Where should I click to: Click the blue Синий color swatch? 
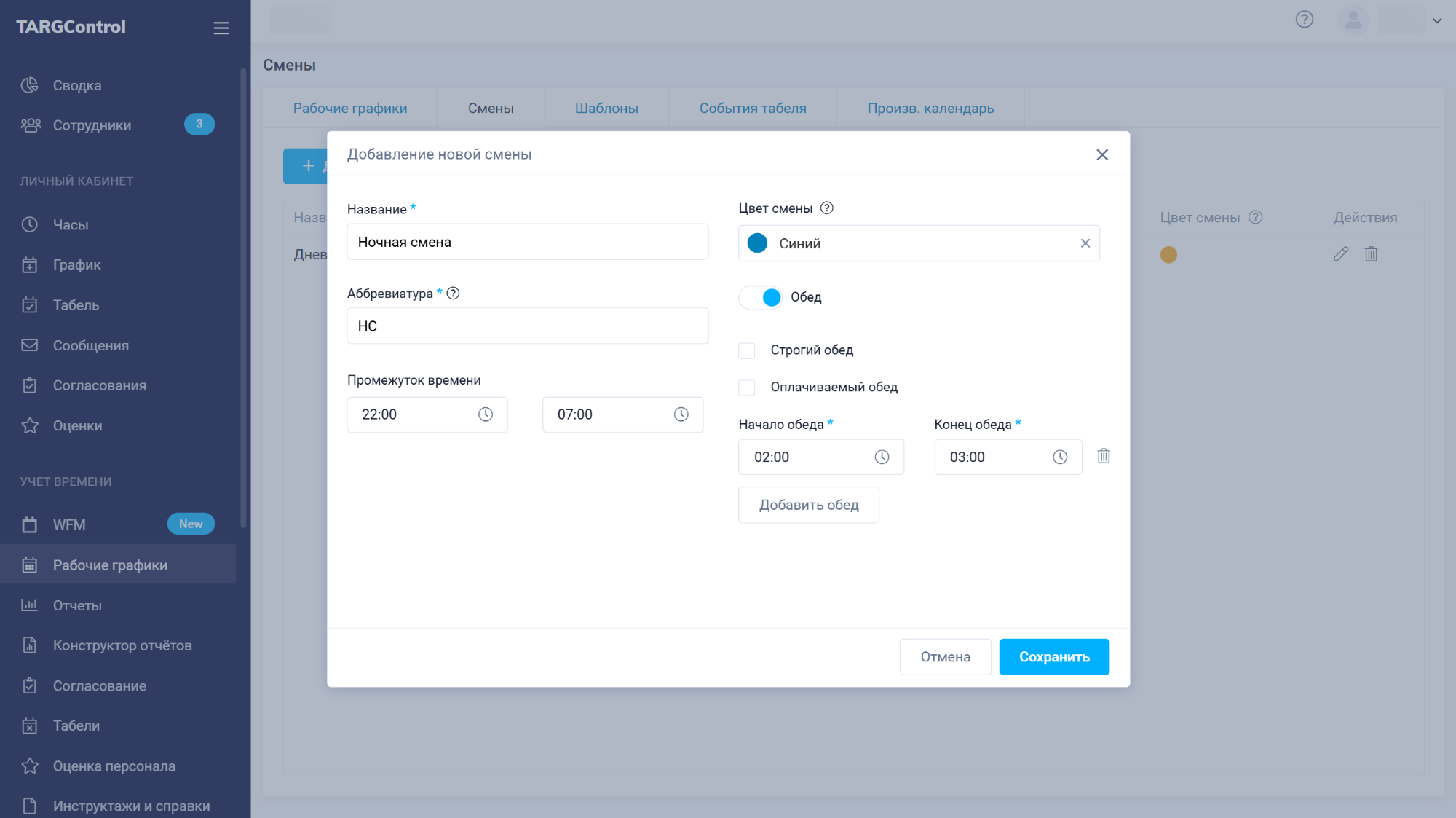click(757, 243)
